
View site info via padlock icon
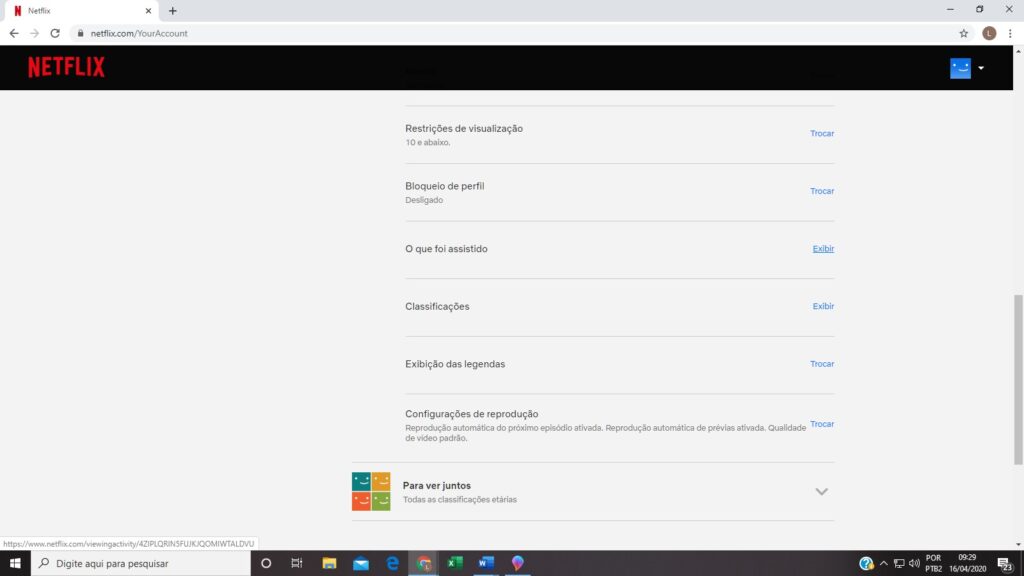tap(80, 33)
